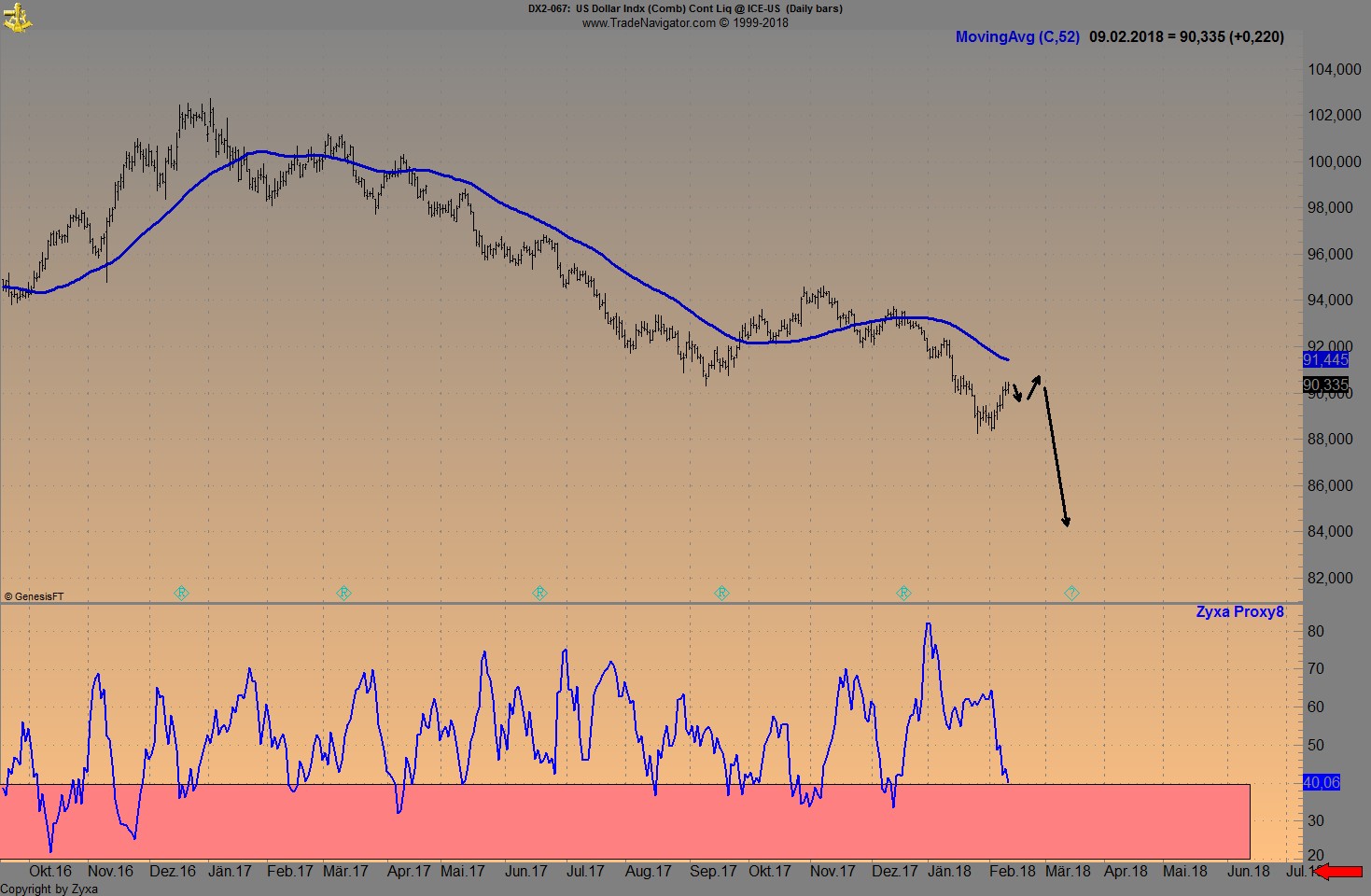Click the R diamond marker below Mär.17

343,592
